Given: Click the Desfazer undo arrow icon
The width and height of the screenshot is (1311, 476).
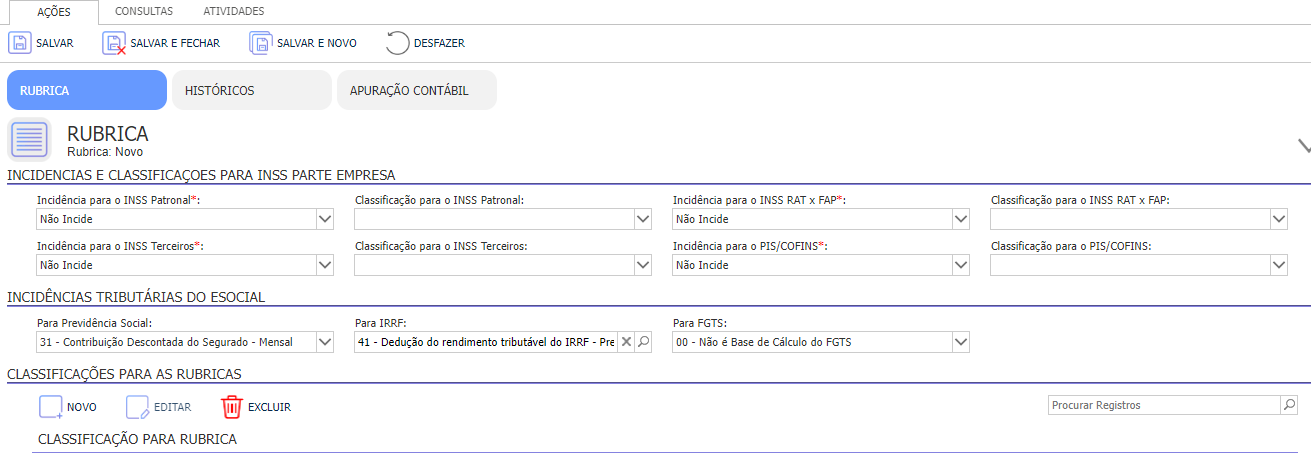Looking at the screenshot, I should click(x=397, y=43).
